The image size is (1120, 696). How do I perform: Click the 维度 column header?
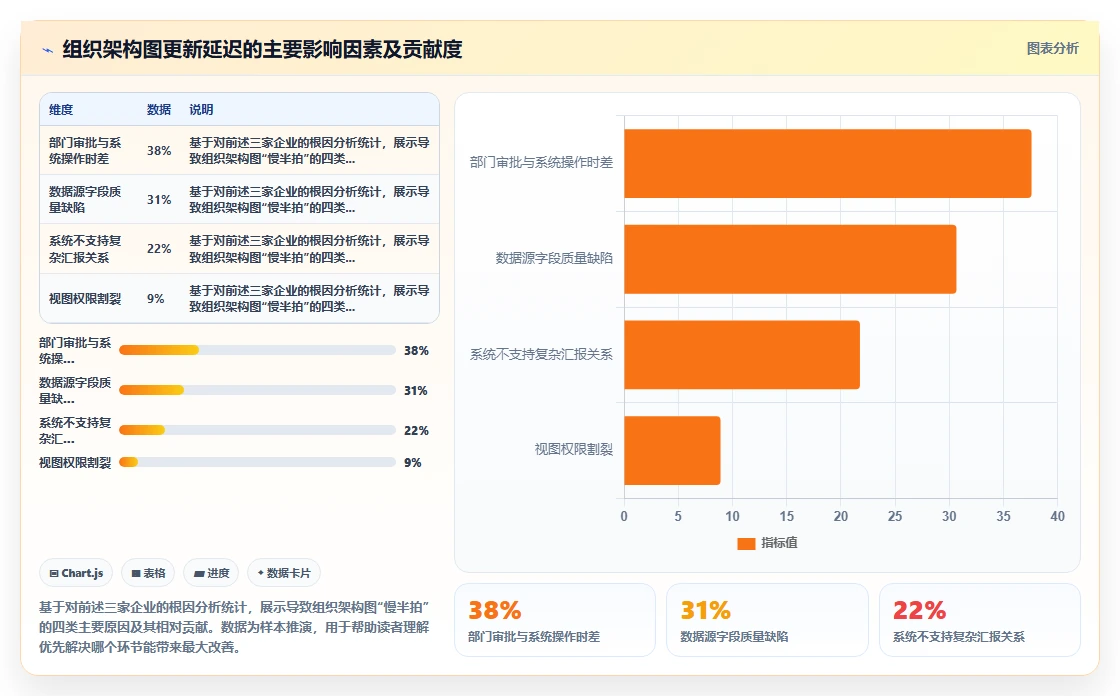[61, 109]
